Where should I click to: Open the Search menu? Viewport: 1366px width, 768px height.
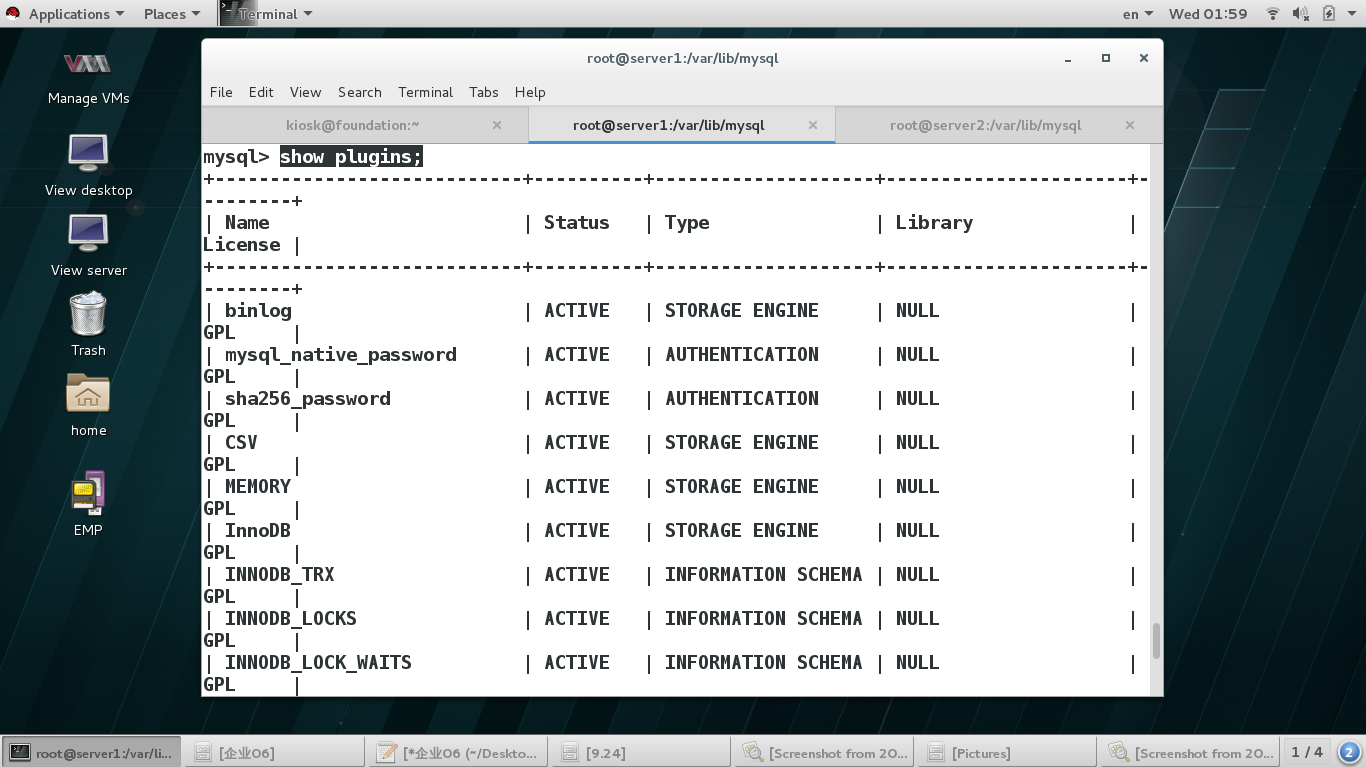(360, 92)
